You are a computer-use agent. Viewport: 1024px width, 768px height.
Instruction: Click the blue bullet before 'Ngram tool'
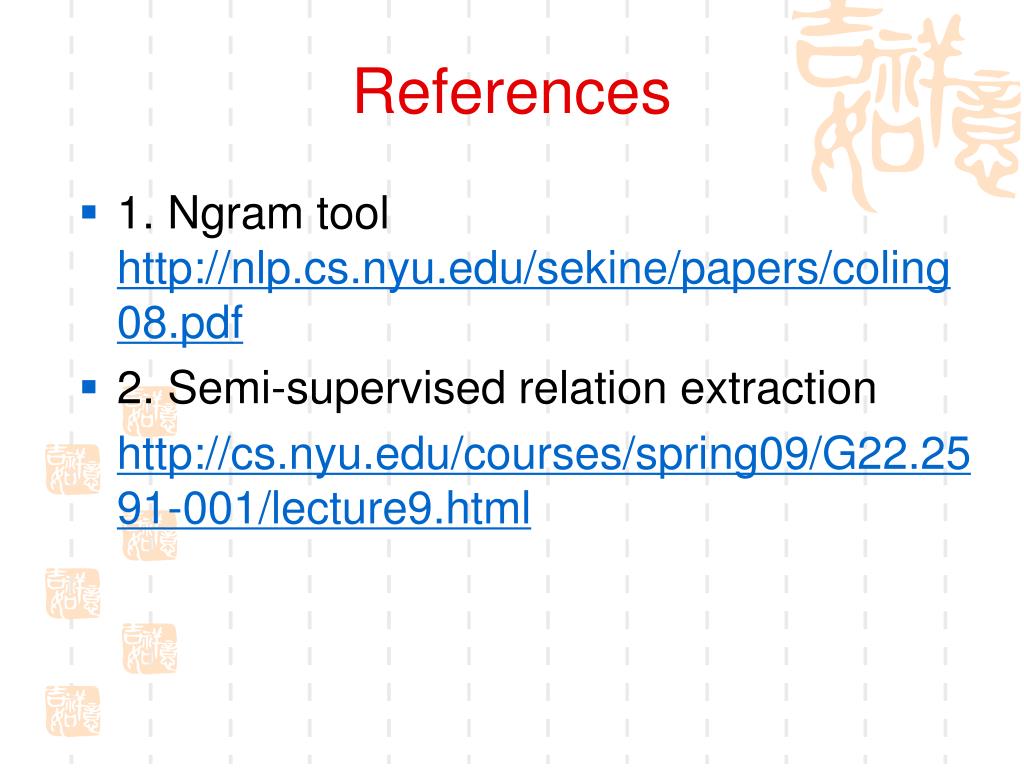pyautogui.click(x=89, y=212)
